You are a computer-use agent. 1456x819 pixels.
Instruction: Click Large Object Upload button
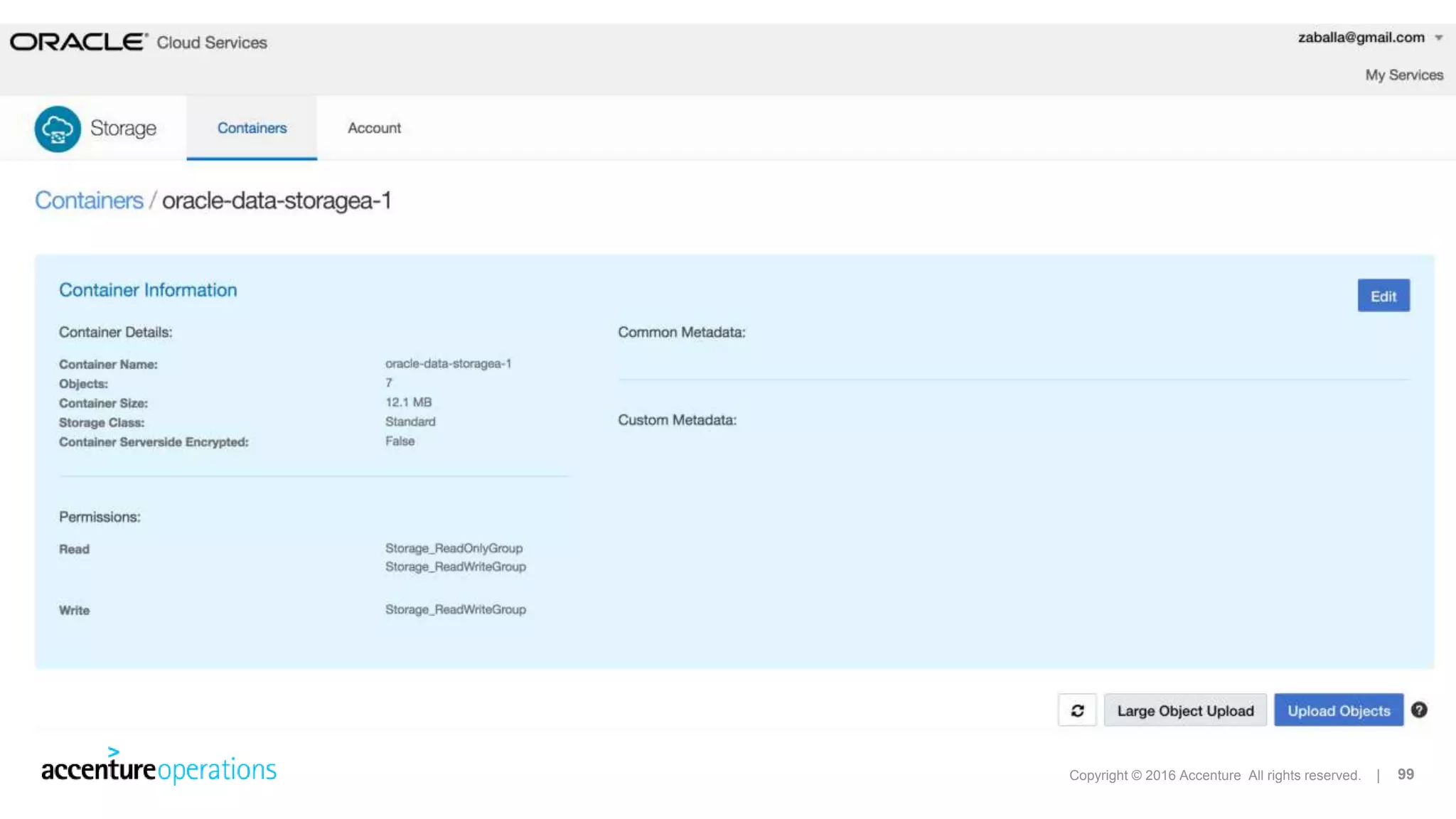point(1185,710)
